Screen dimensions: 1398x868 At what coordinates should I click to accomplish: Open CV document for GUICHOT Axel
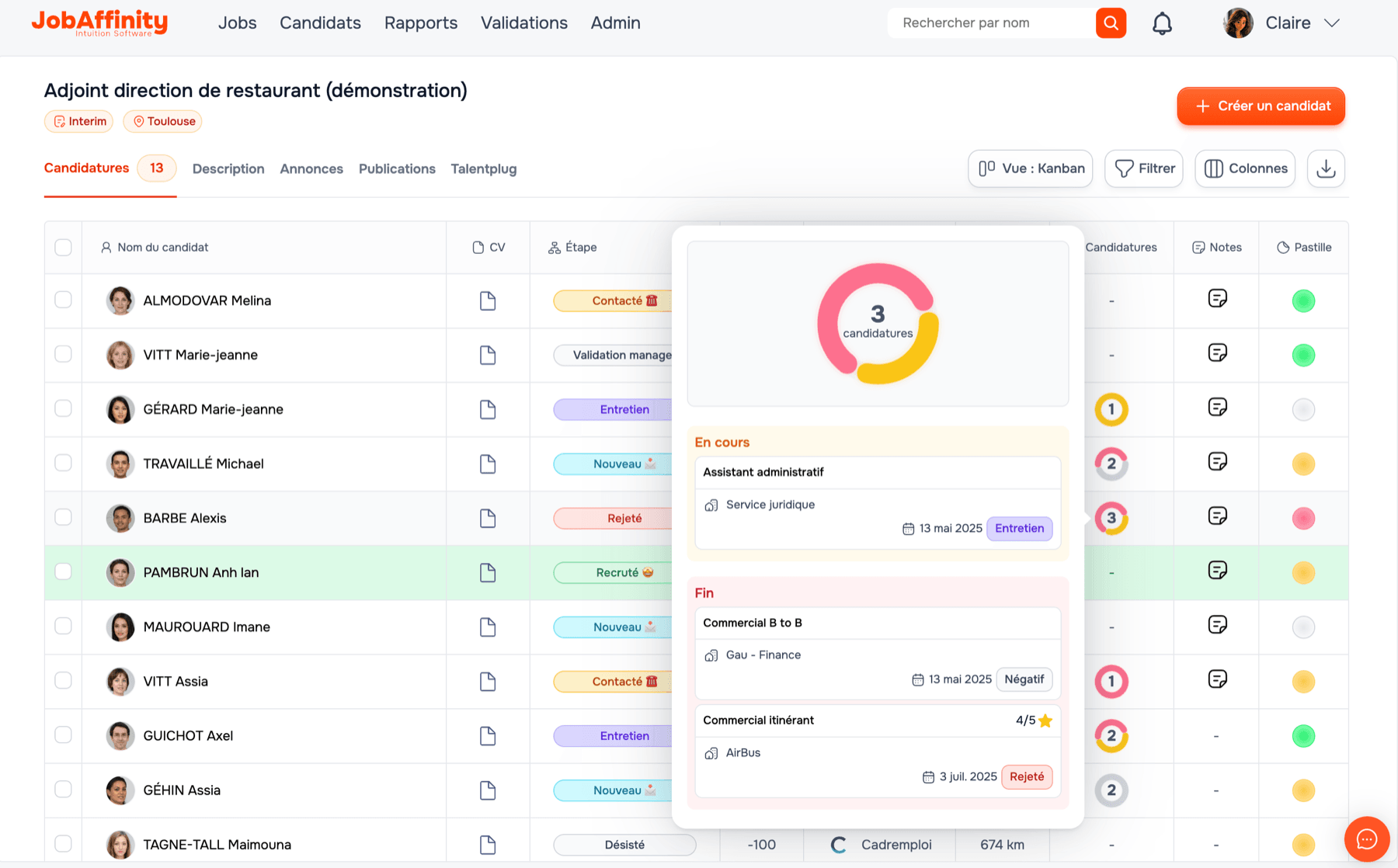click(x=488, y=735)
